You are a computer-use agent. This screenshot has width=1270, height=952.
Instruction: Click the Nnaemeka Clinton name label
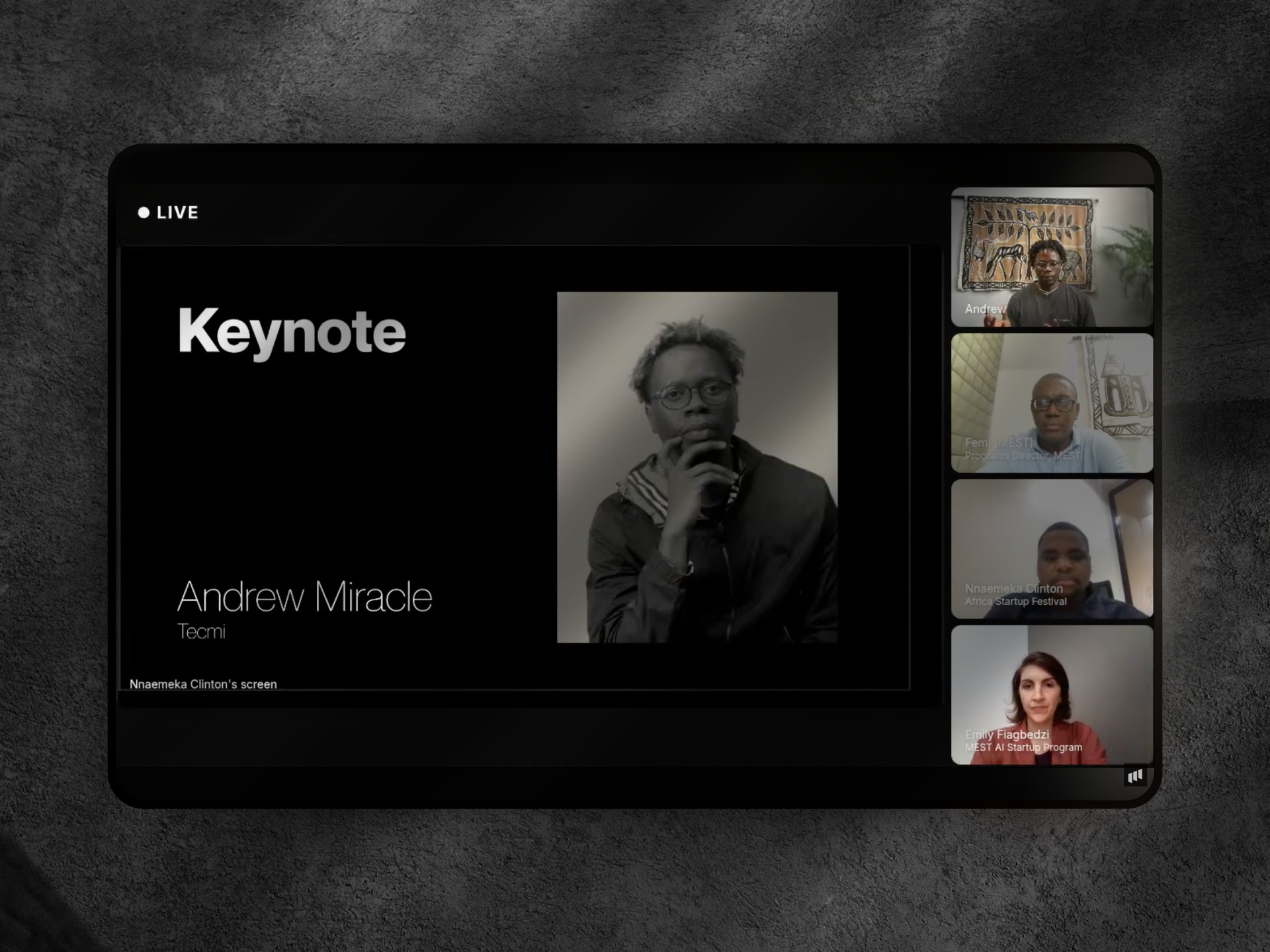click(1013, 588)
